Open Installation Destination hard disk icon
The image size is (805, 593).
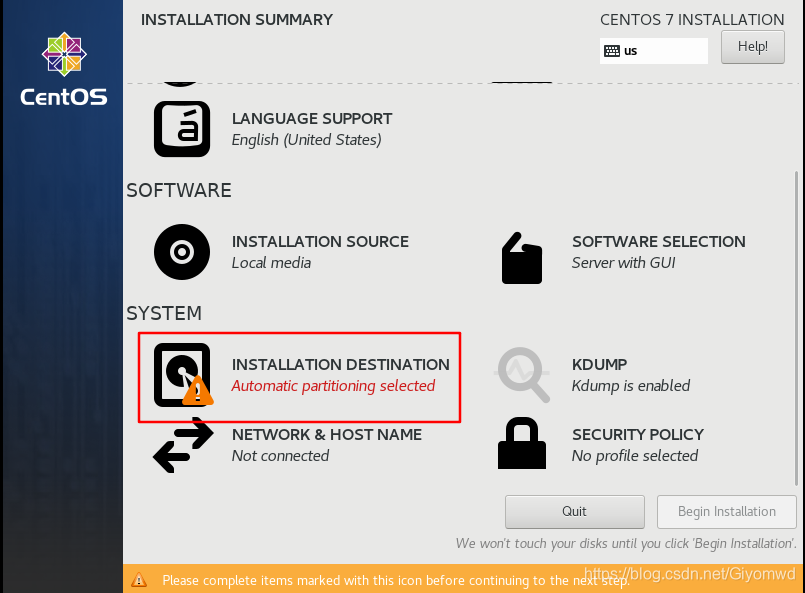183,375
